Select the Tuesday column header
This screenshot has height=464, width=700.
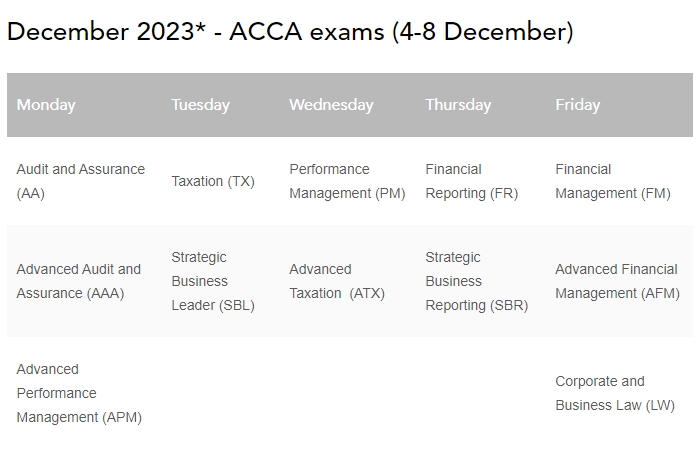tap(200, 104)
